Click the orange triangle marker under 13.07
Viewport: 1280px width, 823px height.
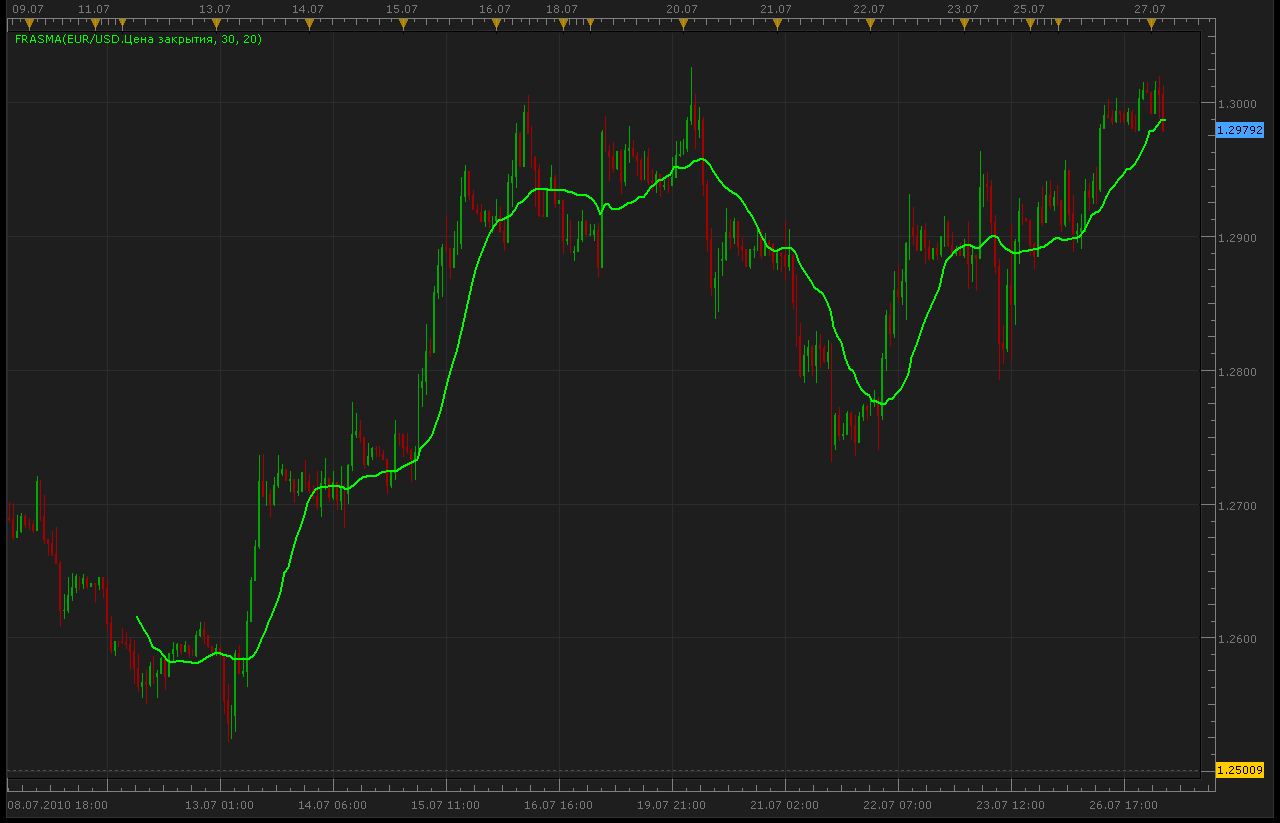pos(215,23)
